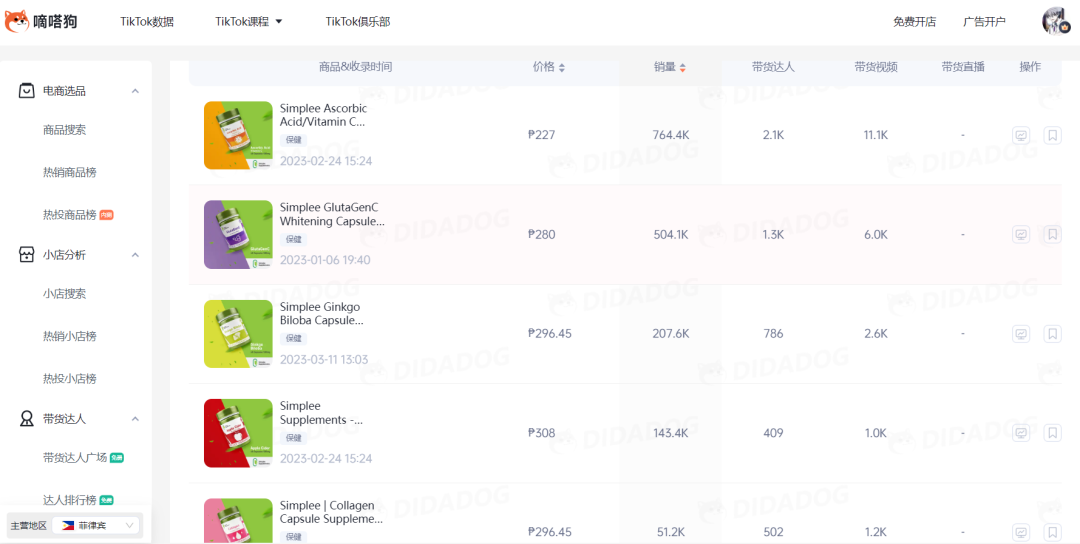Open analysis icon for Ginkgo Biloba row
Image resolution: width=1080 pixels, height=544 pixels.
click(x=1021, y=334)
